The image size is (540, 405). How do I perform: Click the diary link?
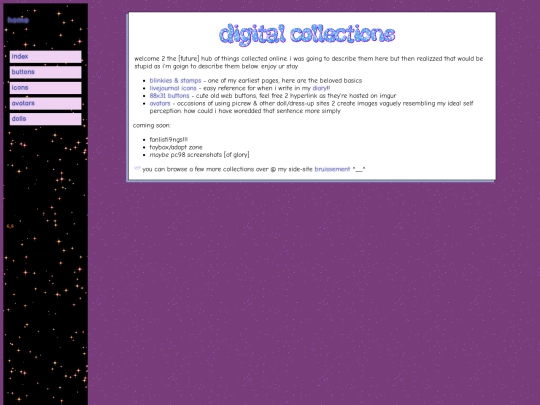(319, 88)
